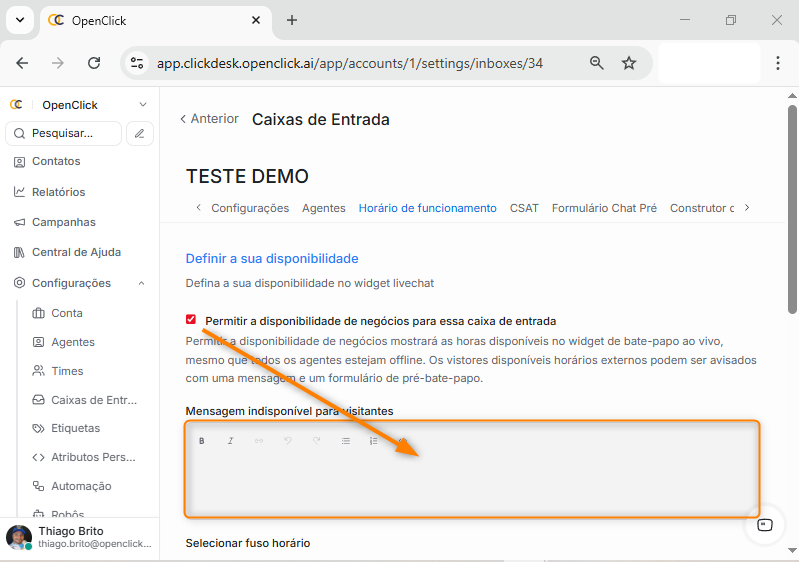
Task: Open the Agentes tab
Action: (x=324, y=208)
